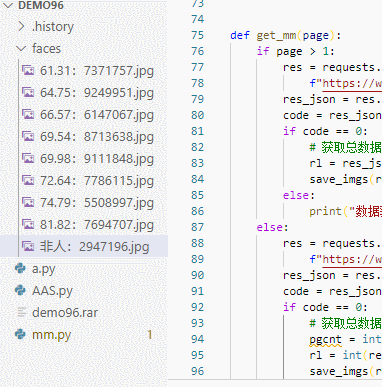Click the underlined pgcnt variable on line 94
This screenshot has width=382, height=387.
[325, 340]
